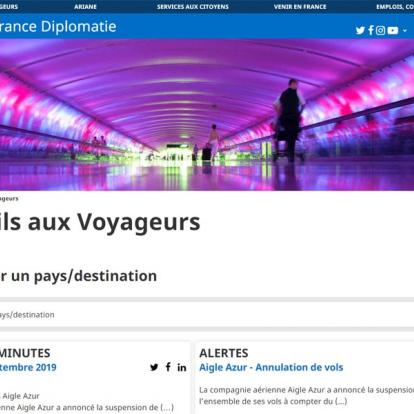
Task: Open the Twitter icon in the header
Action: [360, 30]
